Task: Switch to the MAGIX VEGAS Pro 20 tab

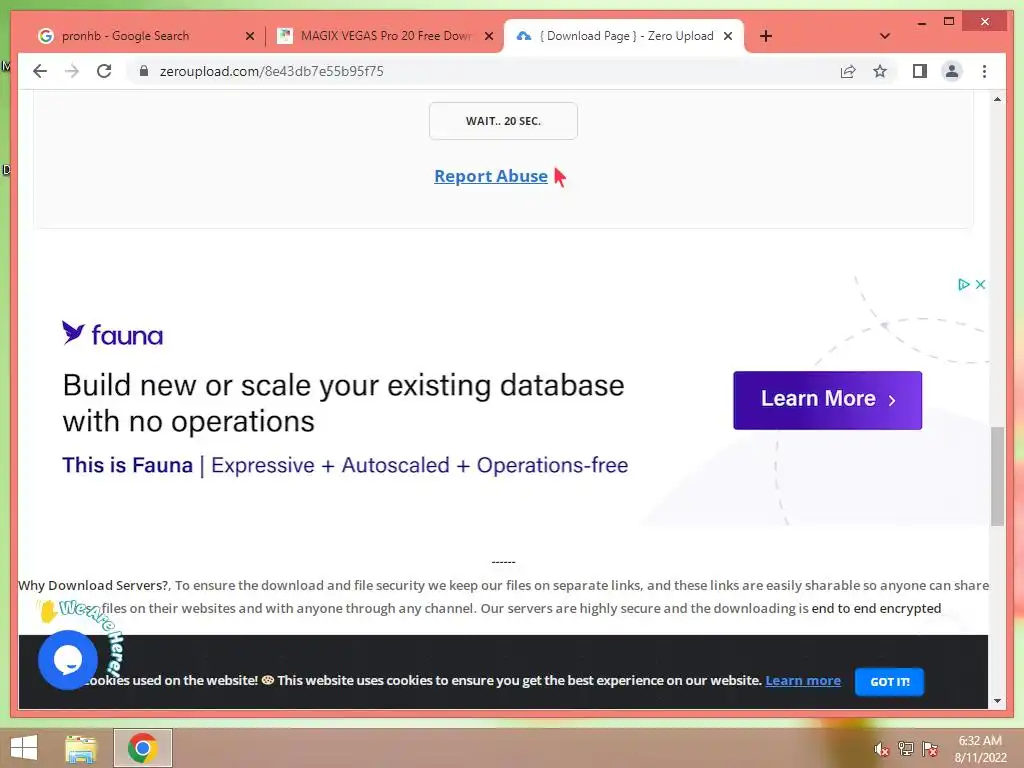Action: click(385, 36)
